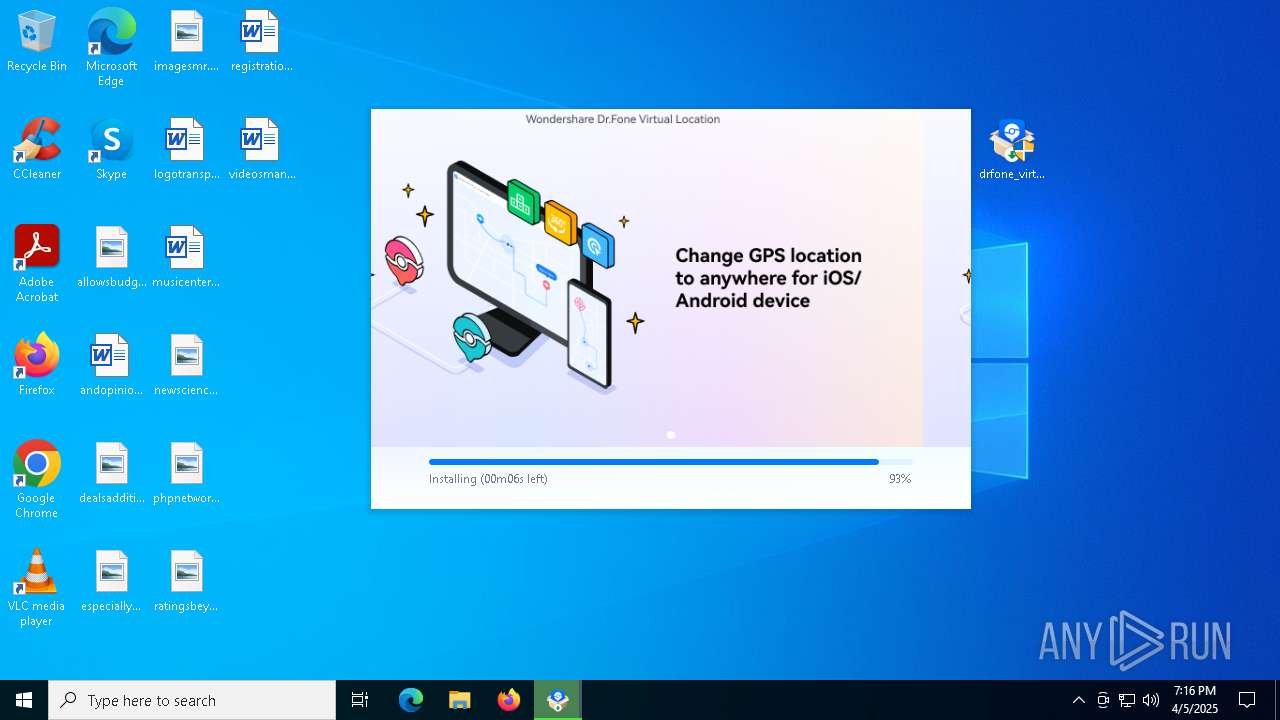Select the phpnetwor image file
1280x720 pixels.
tap(186, 474)
